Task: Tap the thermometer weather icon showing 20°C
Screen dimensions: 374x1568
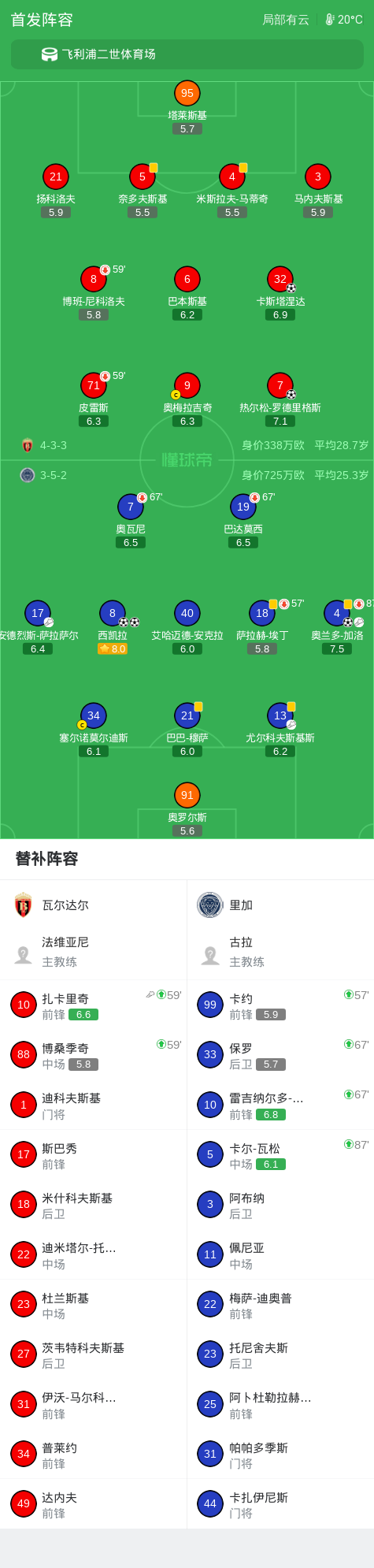Action: pos(330,20)
